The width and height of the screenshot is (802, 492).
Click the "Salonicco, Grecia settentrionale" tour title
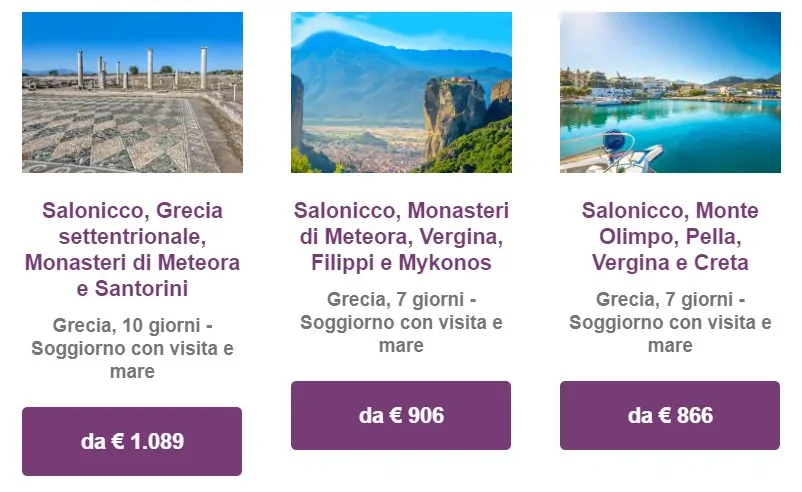pyautogui.click(x=132, y=224)
